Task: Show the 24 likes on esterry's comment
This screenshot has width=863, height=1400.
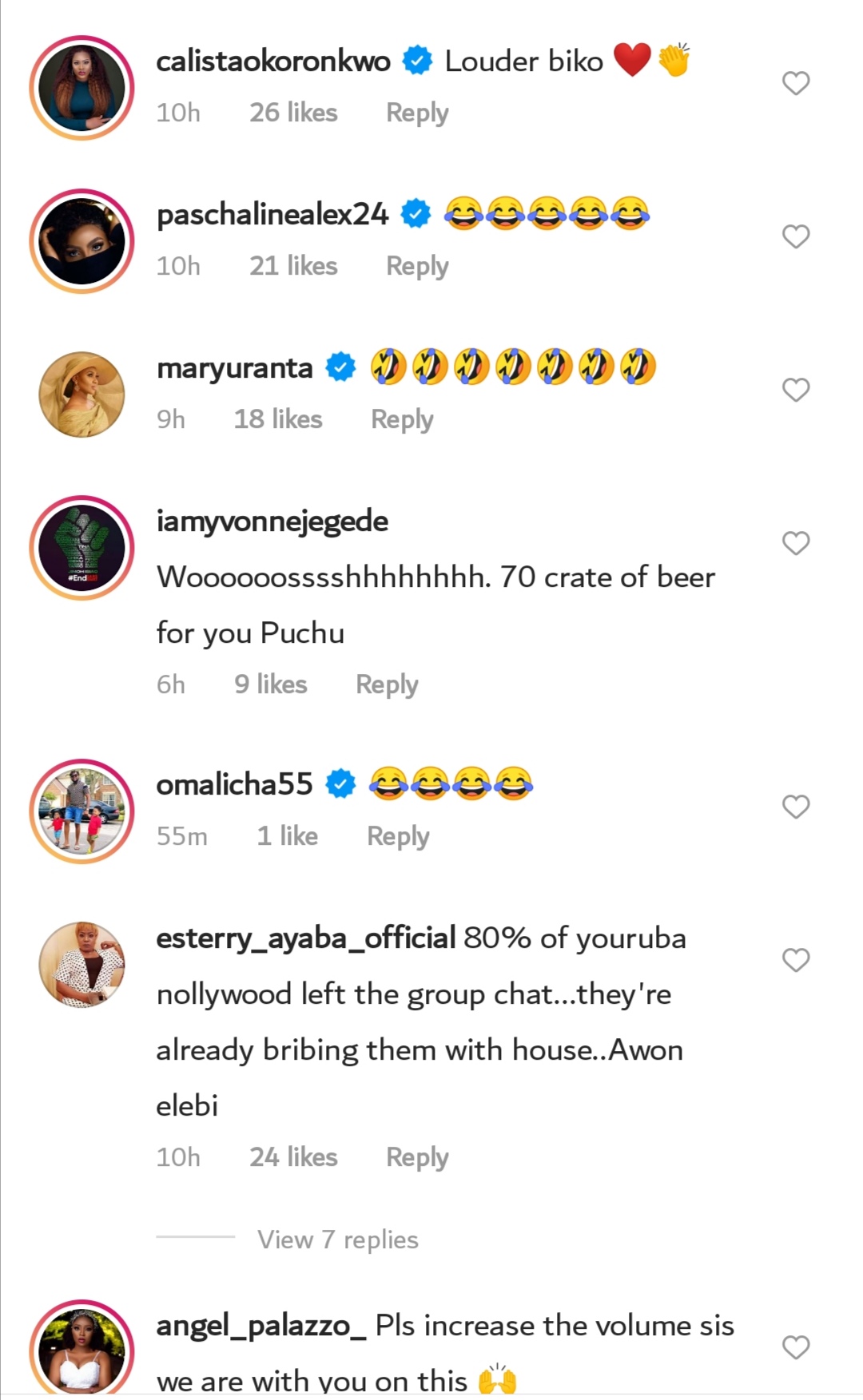Action: 293,1157
